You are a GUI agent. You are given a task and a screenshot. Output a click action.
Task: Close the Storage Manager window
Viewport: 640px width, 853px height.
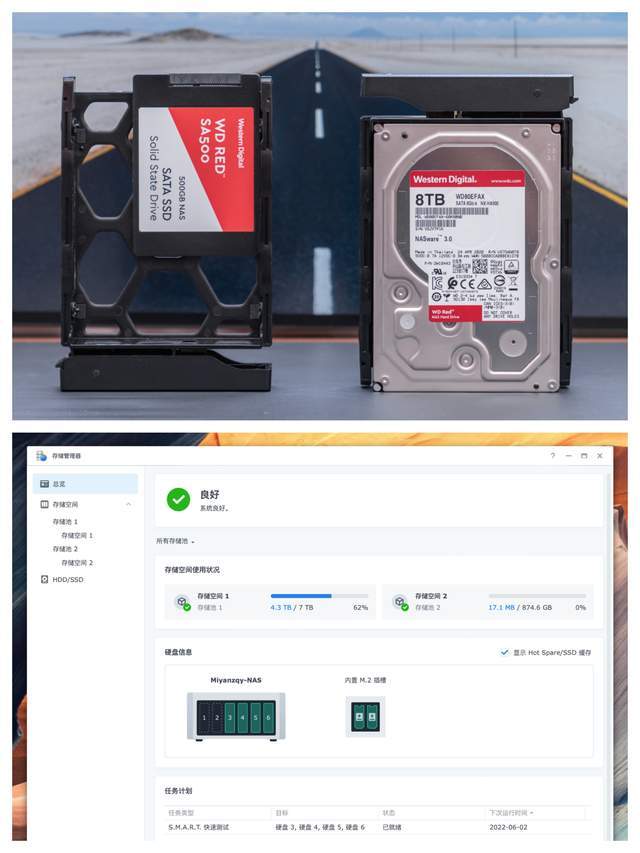[600, 456]
